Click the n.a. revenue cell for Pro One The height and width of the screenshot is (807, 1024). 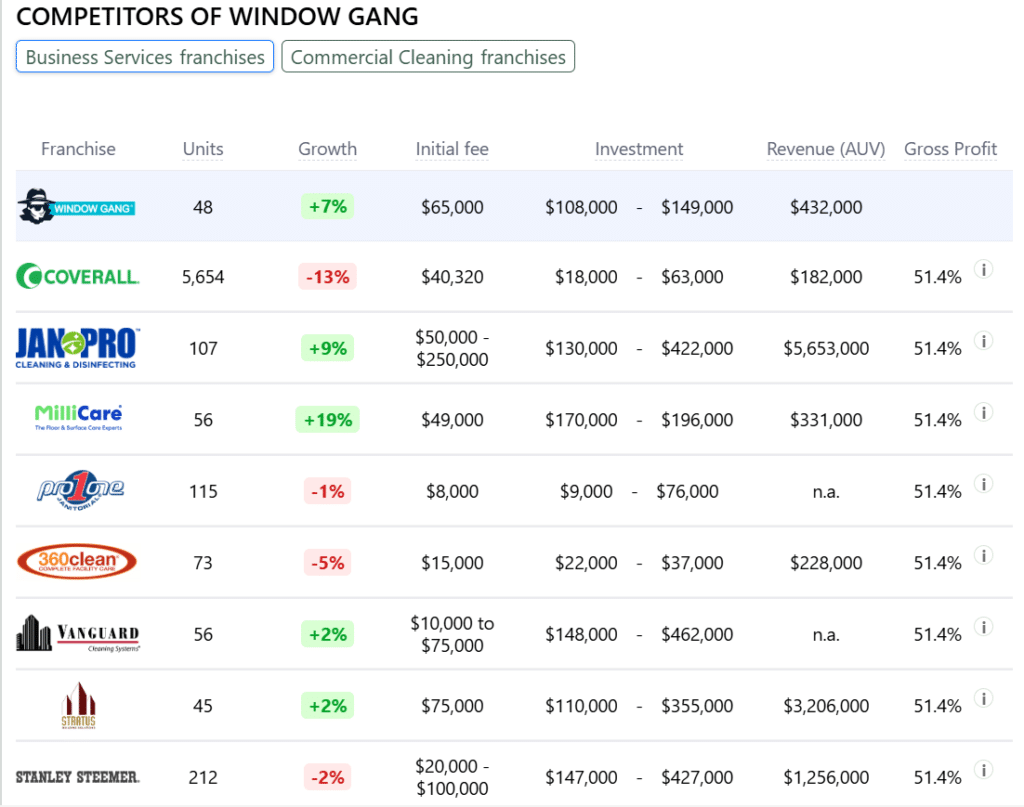point(825,491)
